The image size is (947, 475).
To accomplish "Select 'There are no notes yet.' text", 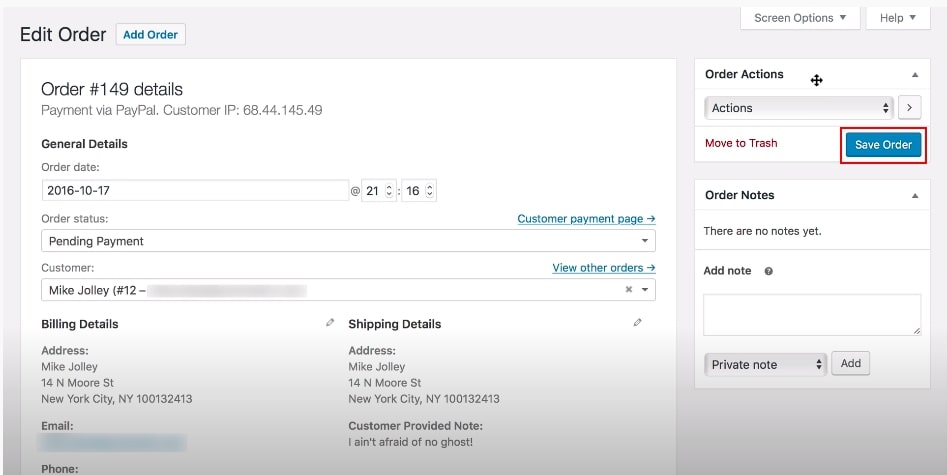I will [762, 231].
